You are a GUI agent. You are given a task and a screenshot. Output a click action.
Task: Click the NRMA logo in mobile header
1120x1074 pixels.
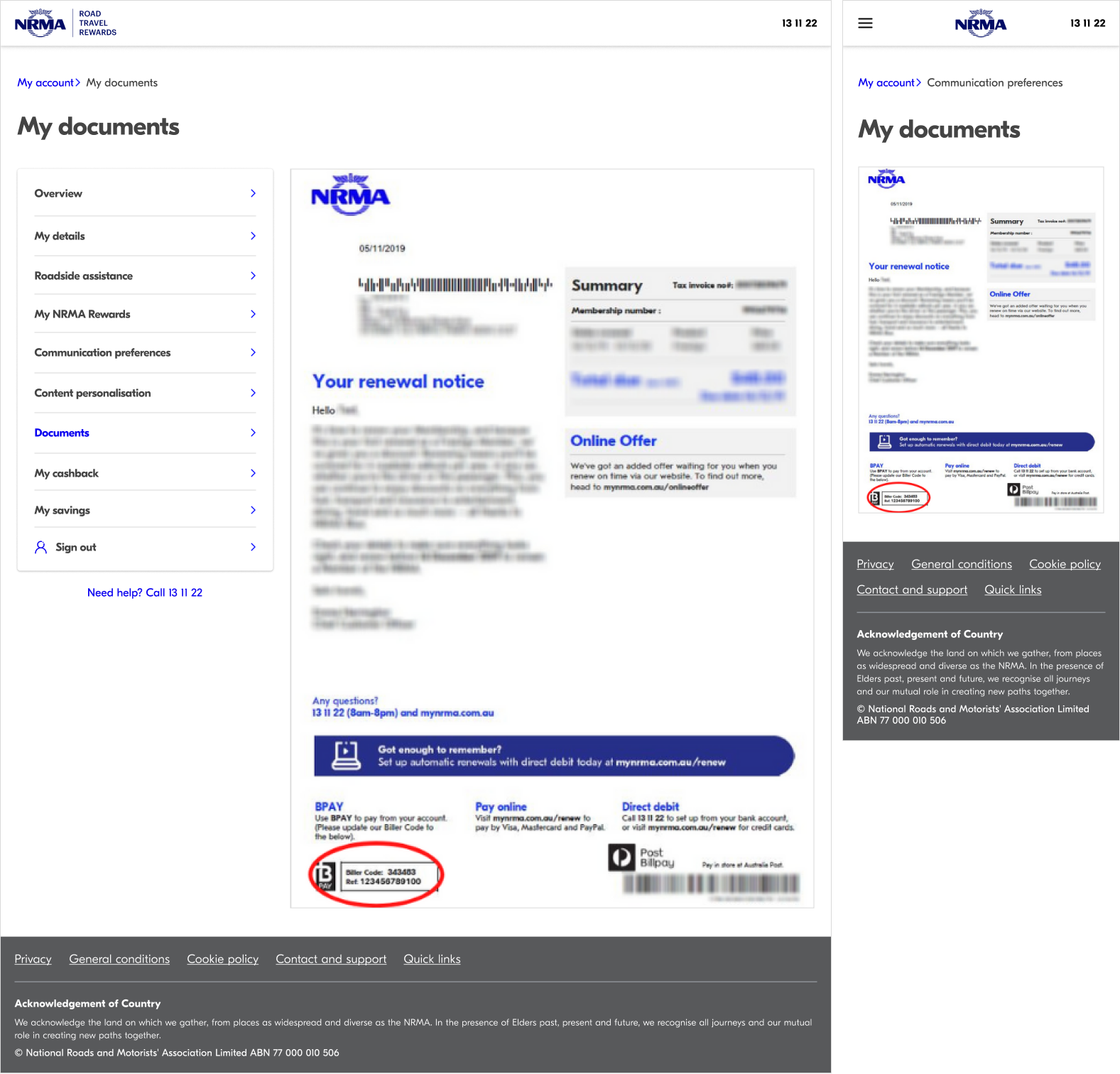[981, 23]
